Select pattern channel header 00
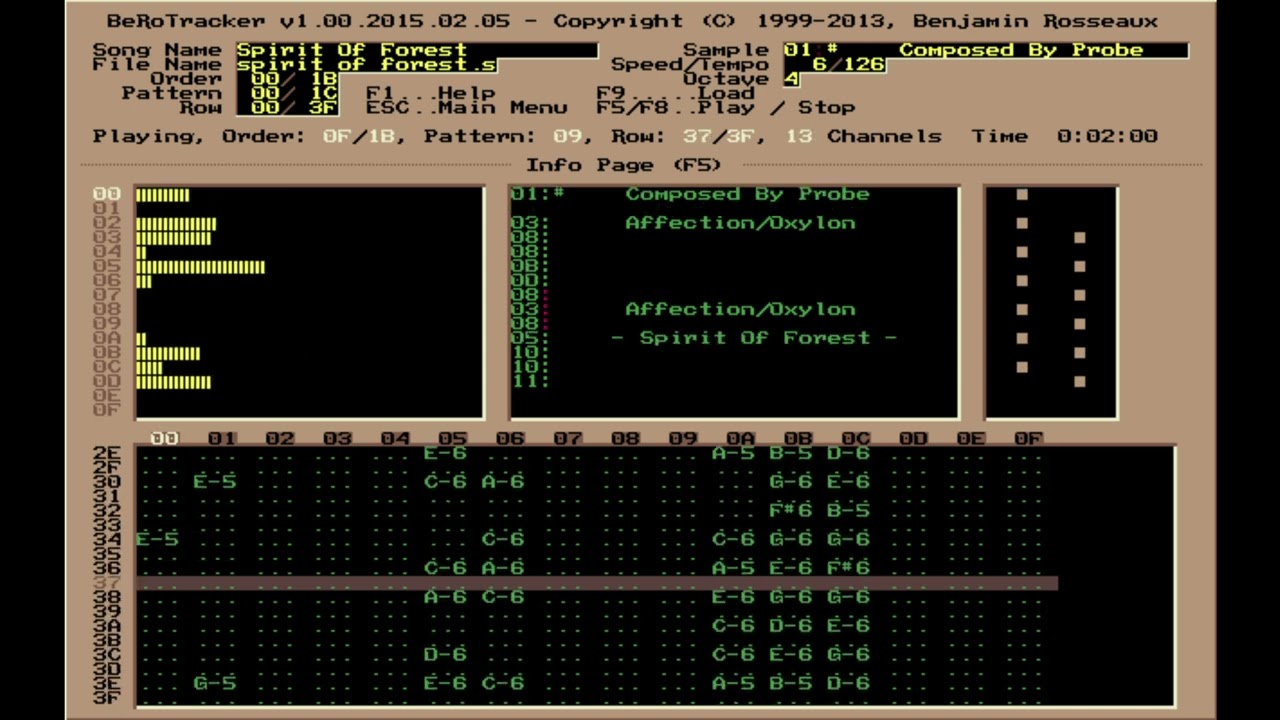Viewport: 1280px width, 720px height. [164, 438]
